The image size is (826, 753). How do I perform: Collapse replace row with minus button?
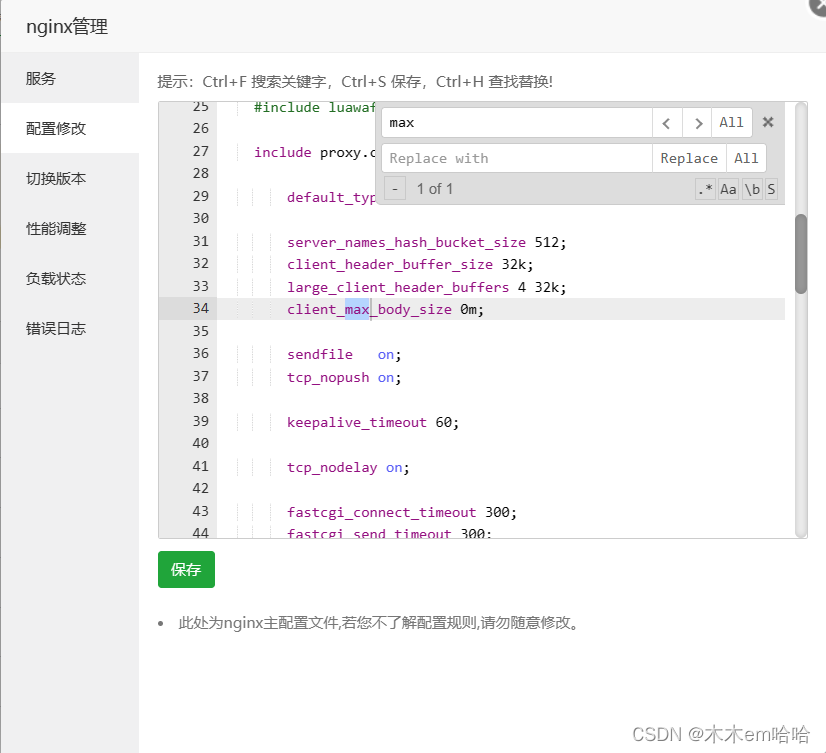point(395,189)
